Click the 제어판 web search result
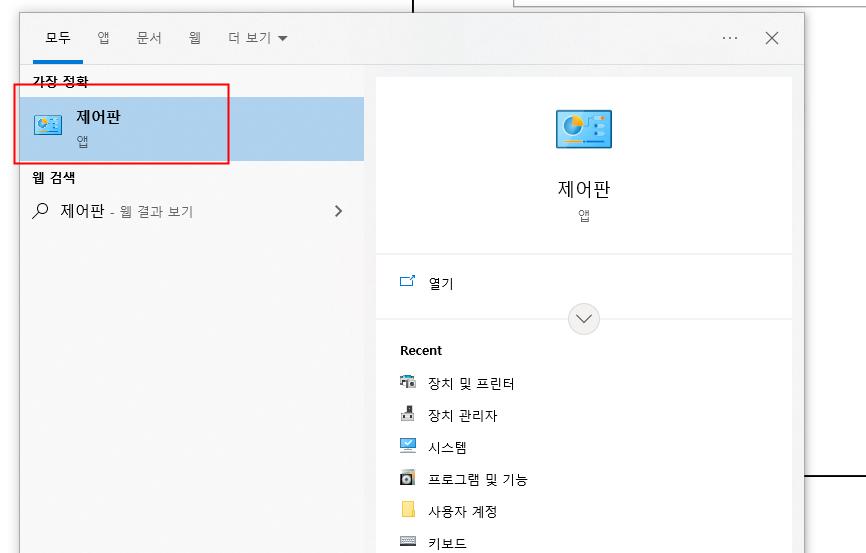 coord(192,211)
